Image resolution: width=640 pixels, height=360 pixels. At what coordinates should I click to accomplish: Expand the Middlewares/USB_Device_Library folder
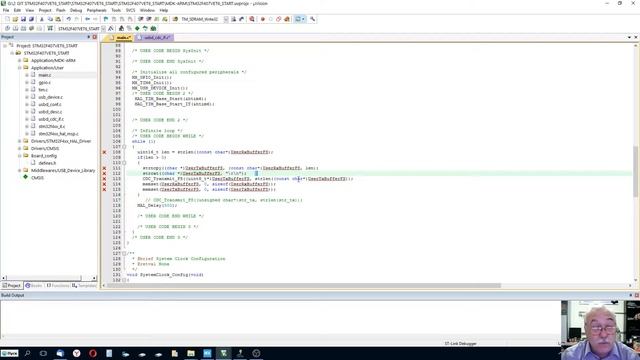(20, 171)
